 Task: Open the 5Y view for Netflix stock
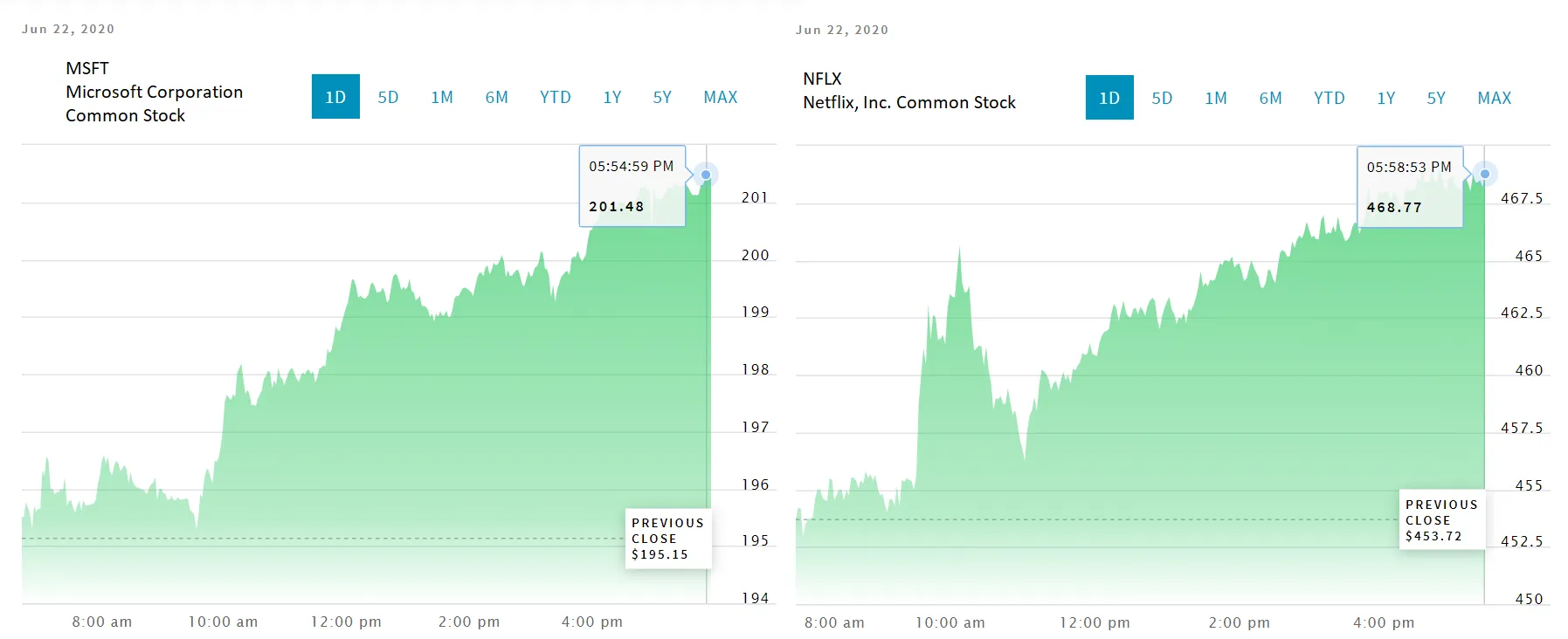pyautogui.click(x=1436, y=98)
